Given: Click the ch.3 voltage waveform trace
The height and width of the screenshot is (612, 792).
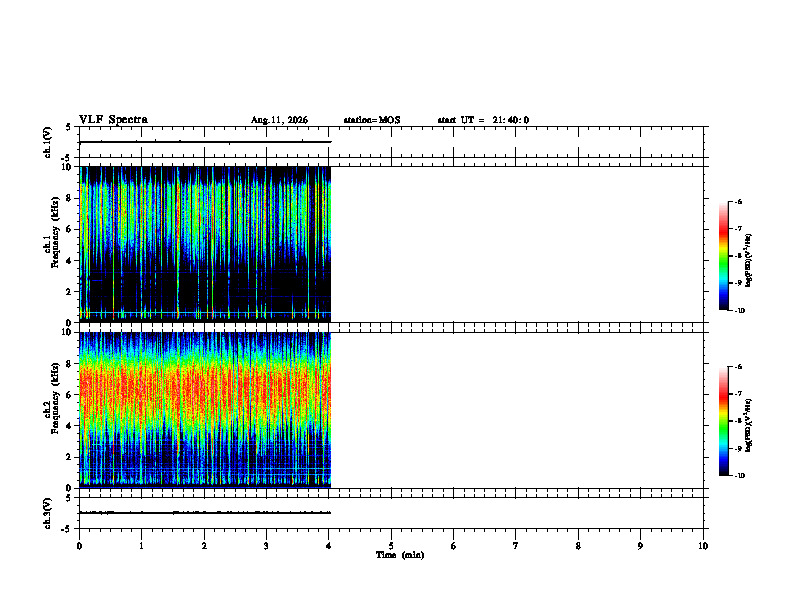Looking at the screenshot, I should 205,513.
